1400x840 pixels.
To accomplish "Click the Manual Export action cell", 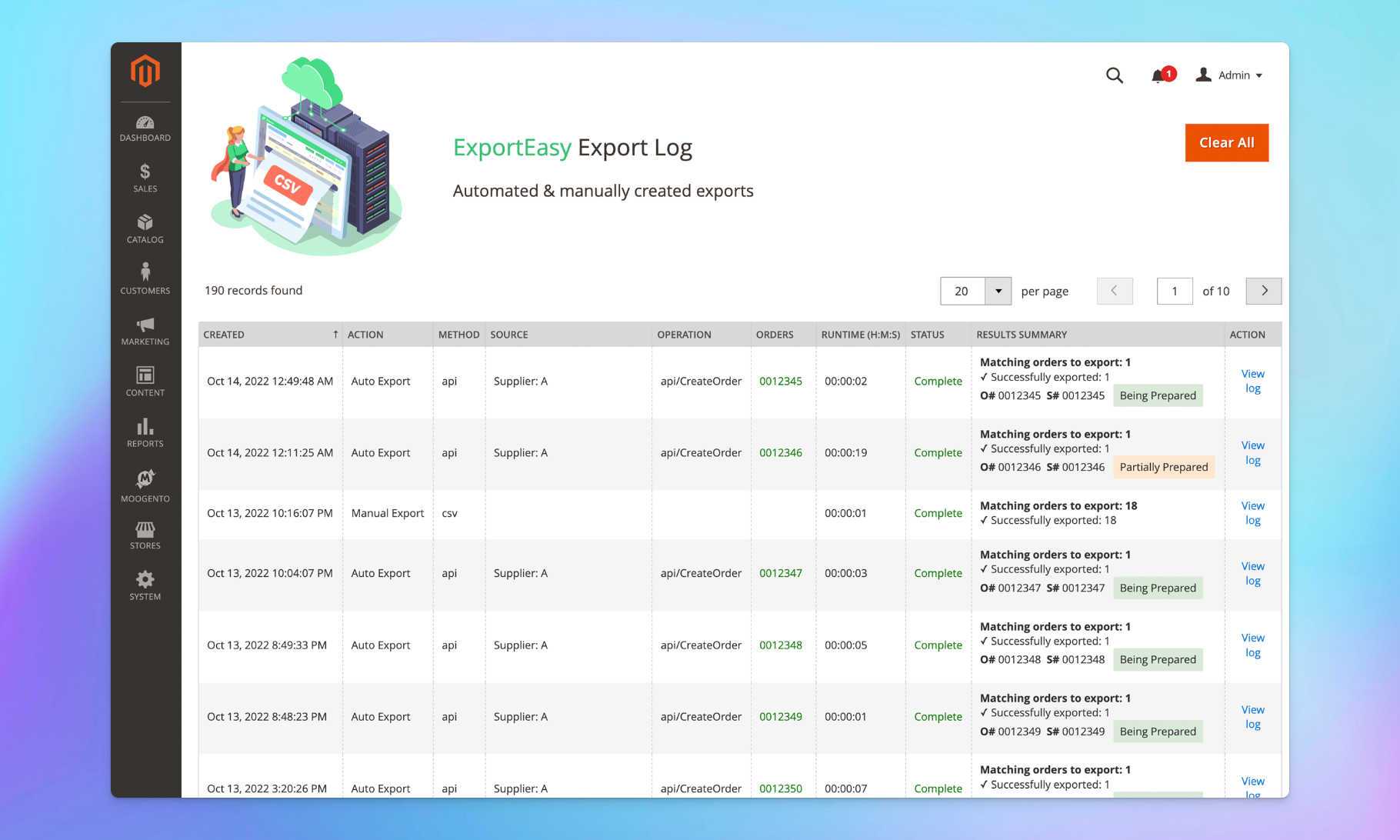I will tap(388, 513).
